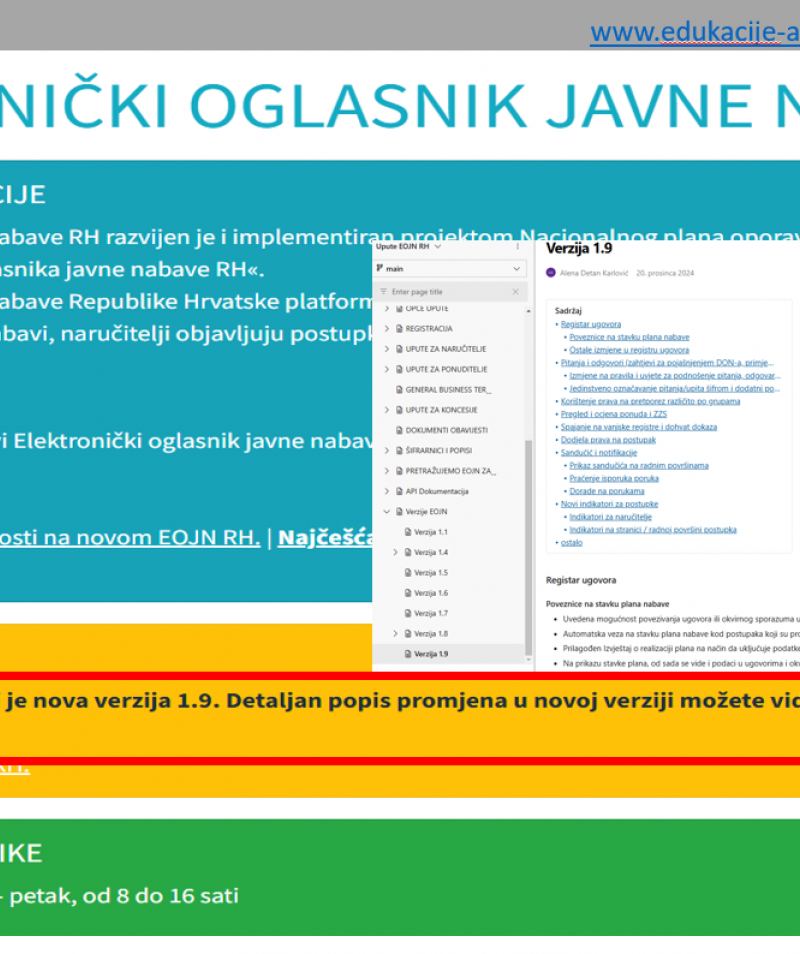Open Sandučić i notifikacije link
The image size is (800, 954).
(x=599, y=453)
